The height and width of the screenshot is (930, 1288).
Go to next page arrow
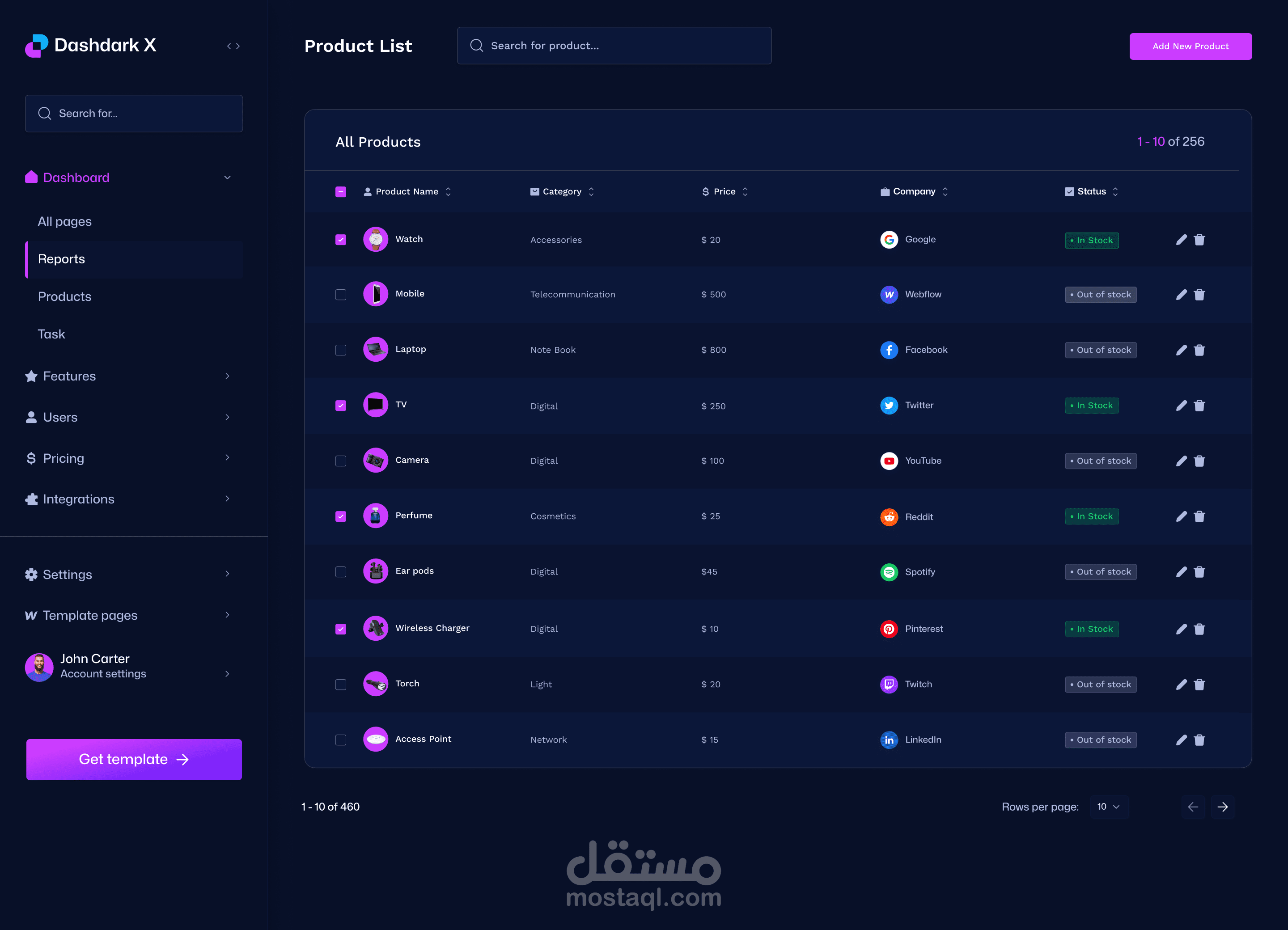point(1223,807)
